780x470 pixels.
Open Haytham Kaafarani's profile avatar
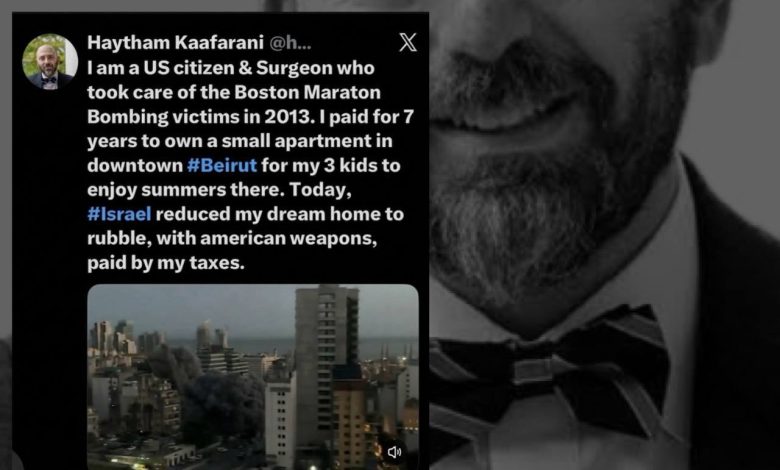(50, 62)
